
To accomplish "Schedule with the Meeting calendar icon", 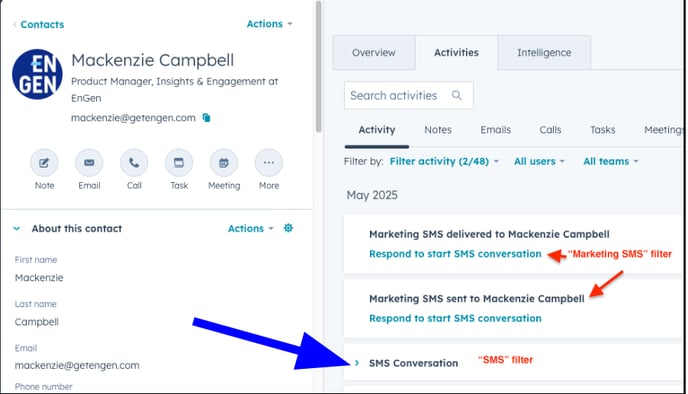I will 224,163.
